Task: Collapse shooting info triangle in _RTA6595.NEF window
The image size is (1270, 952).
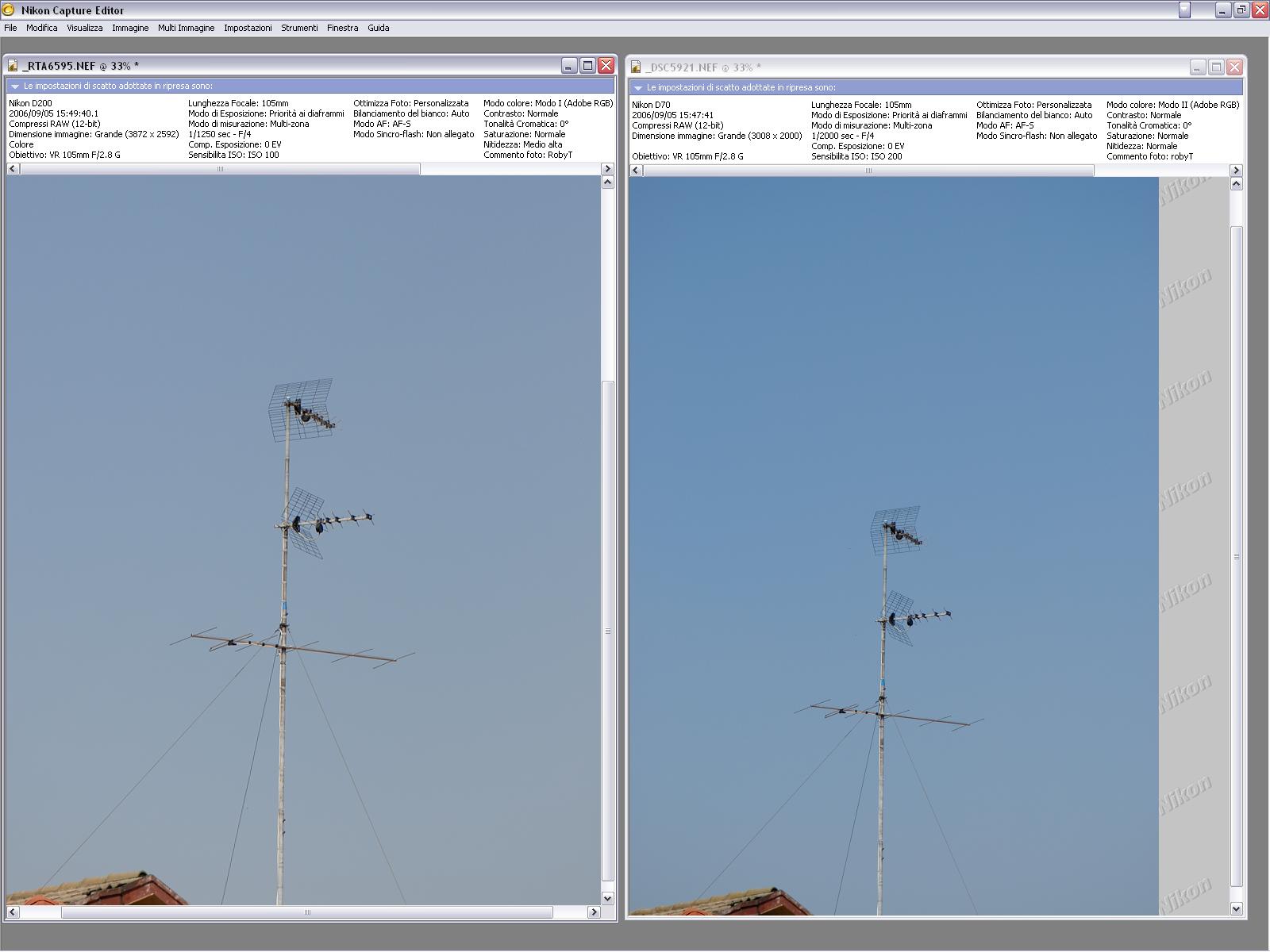Action: click(x=15, y=86)
